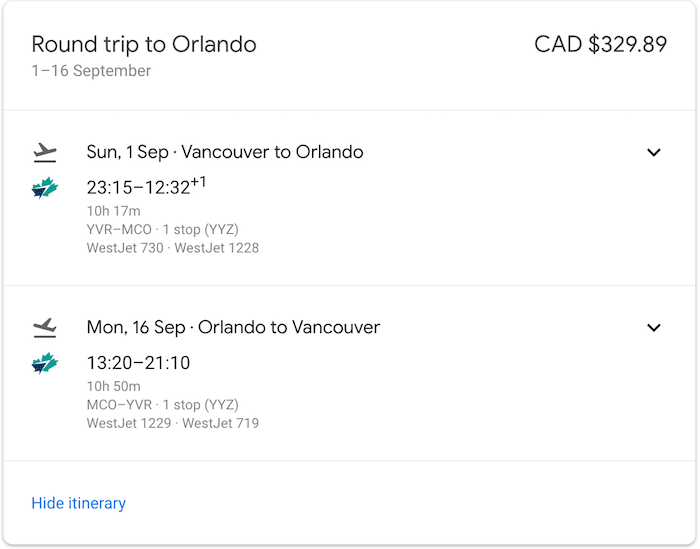Click Hide itinerary link
Screen dimensions: 700x549
coord(79,503)
